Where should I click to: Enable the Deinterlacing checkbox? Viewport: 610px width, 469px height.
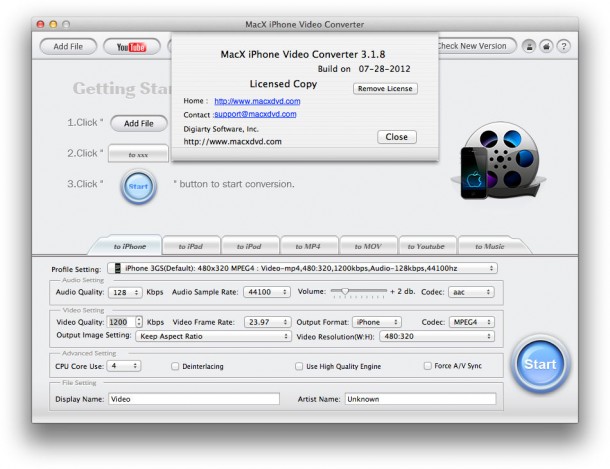coord(175,367)
